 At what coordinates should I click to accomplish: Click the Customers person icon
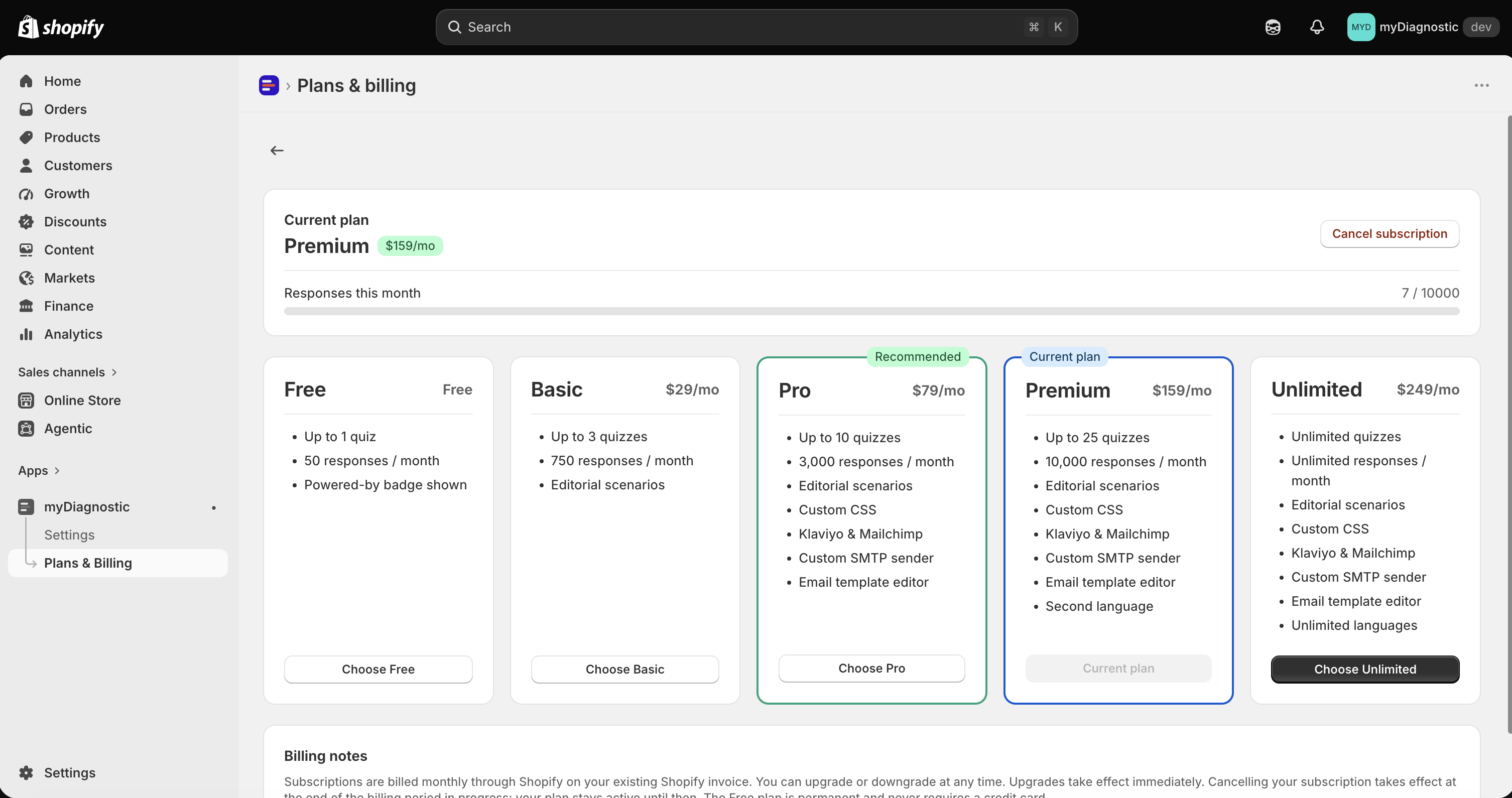[x=26, y=166]
